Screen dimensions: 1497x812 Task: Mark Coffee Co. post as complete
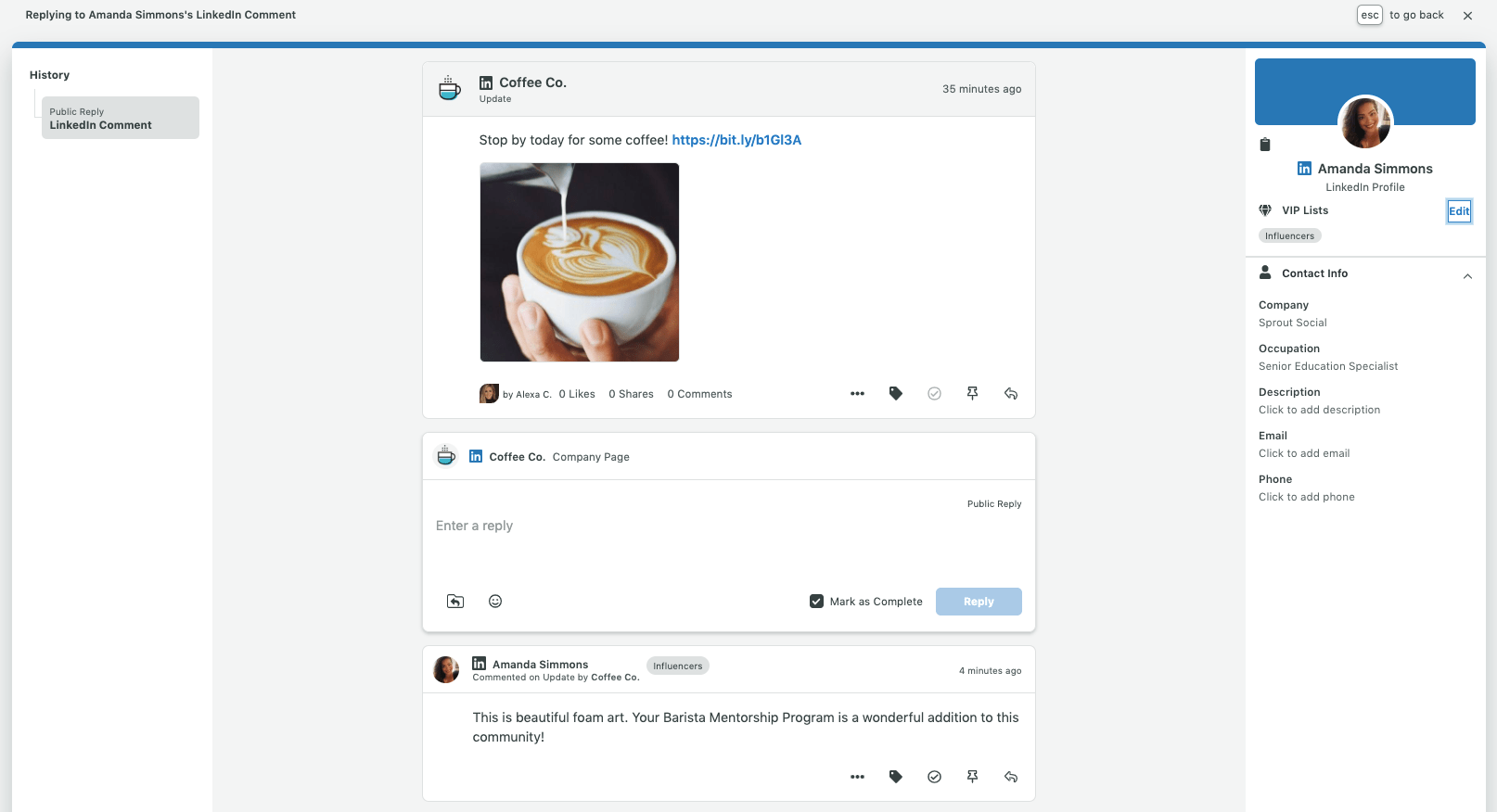pos(934,394)
